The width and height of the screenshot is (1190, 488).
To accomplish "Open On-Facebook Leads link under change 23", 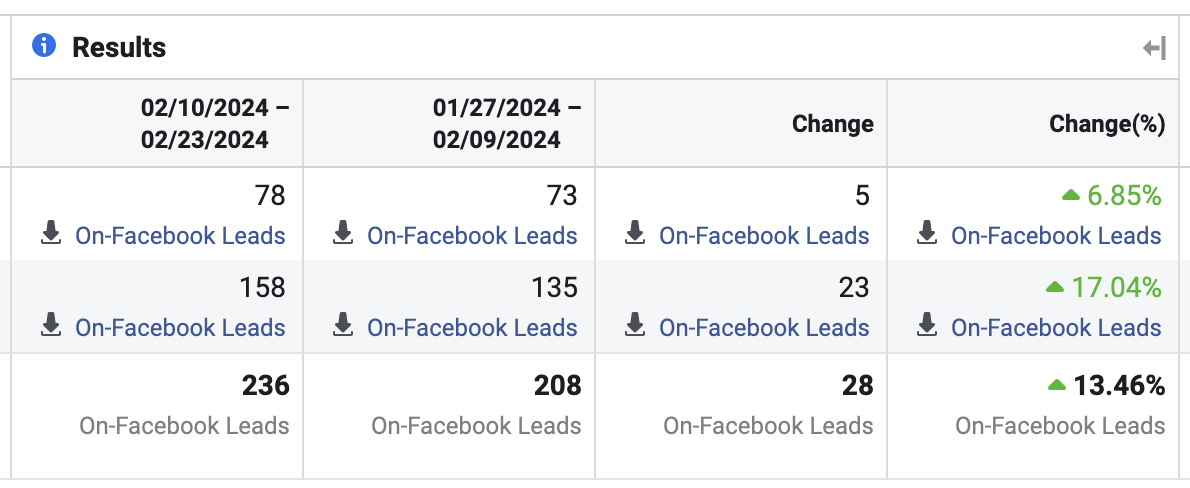I will click(x=763, y=327).
